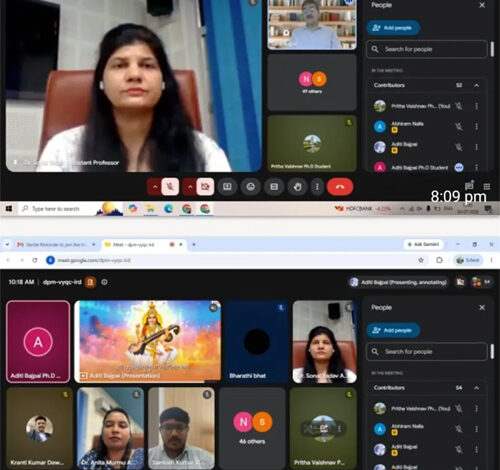The height and width of the screenshot is (470, 500).
Task: Select the Dr. Anita Murmu video tile
Action: [110, 428]
